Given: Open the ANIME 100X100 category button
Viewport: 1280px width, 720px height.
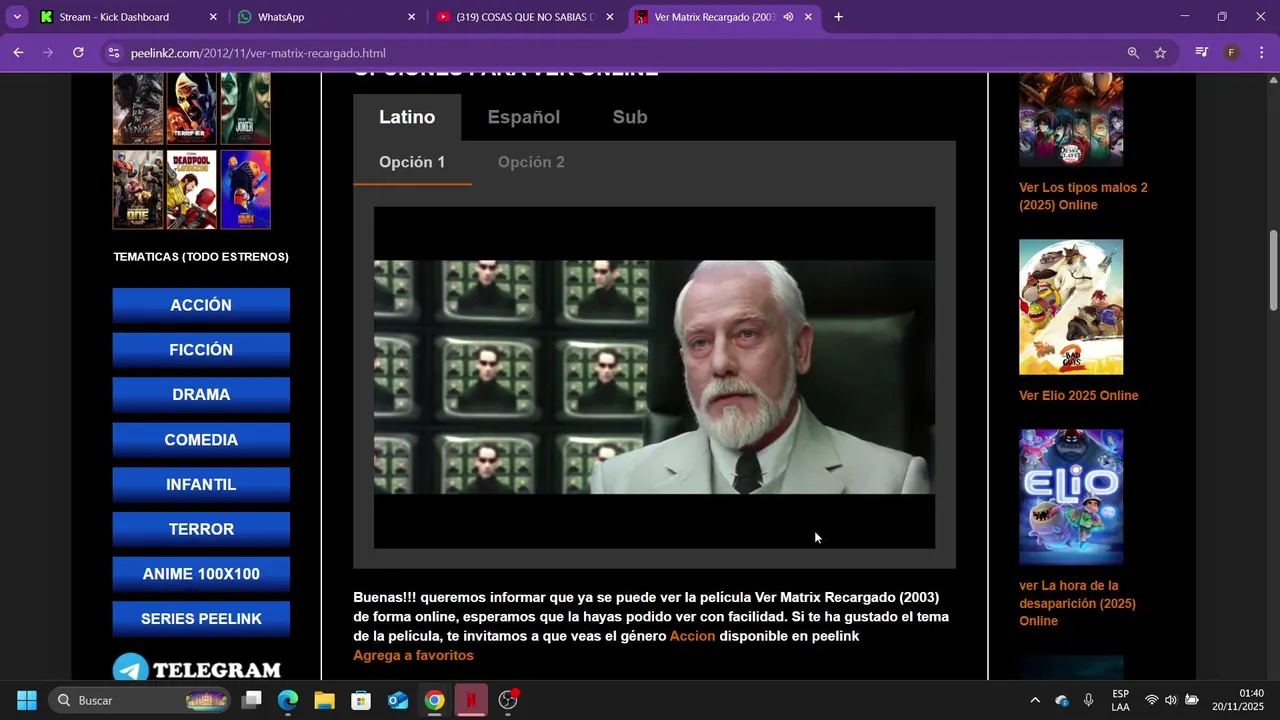Looking at the screenshot, I should pyautogui.click(x=201, y=574).
